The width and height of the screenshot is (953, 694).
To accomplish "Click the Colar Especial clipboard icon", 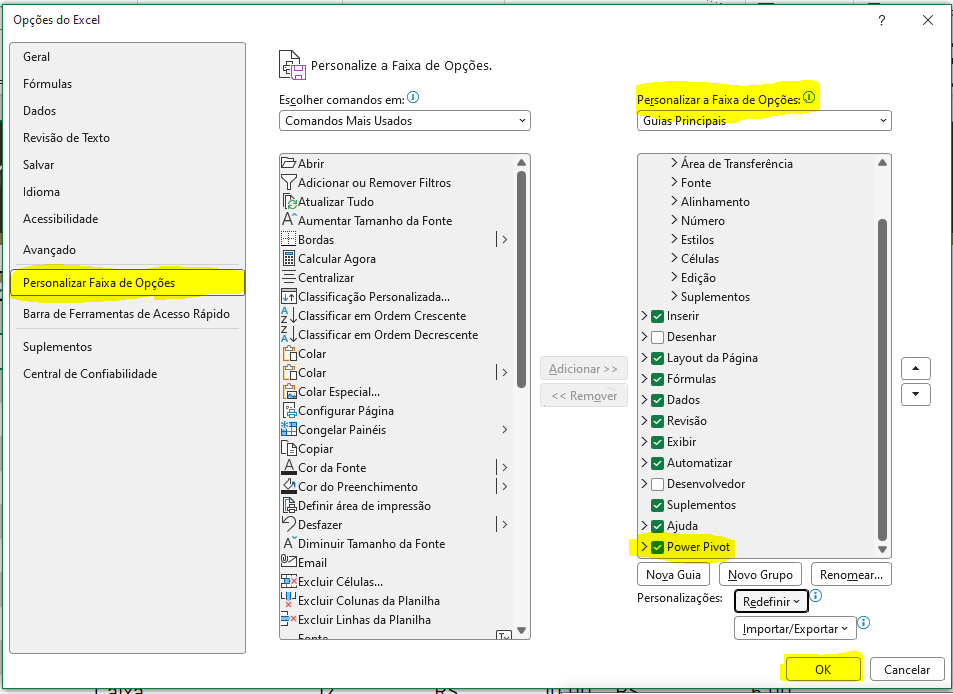I will pos(289,391).
